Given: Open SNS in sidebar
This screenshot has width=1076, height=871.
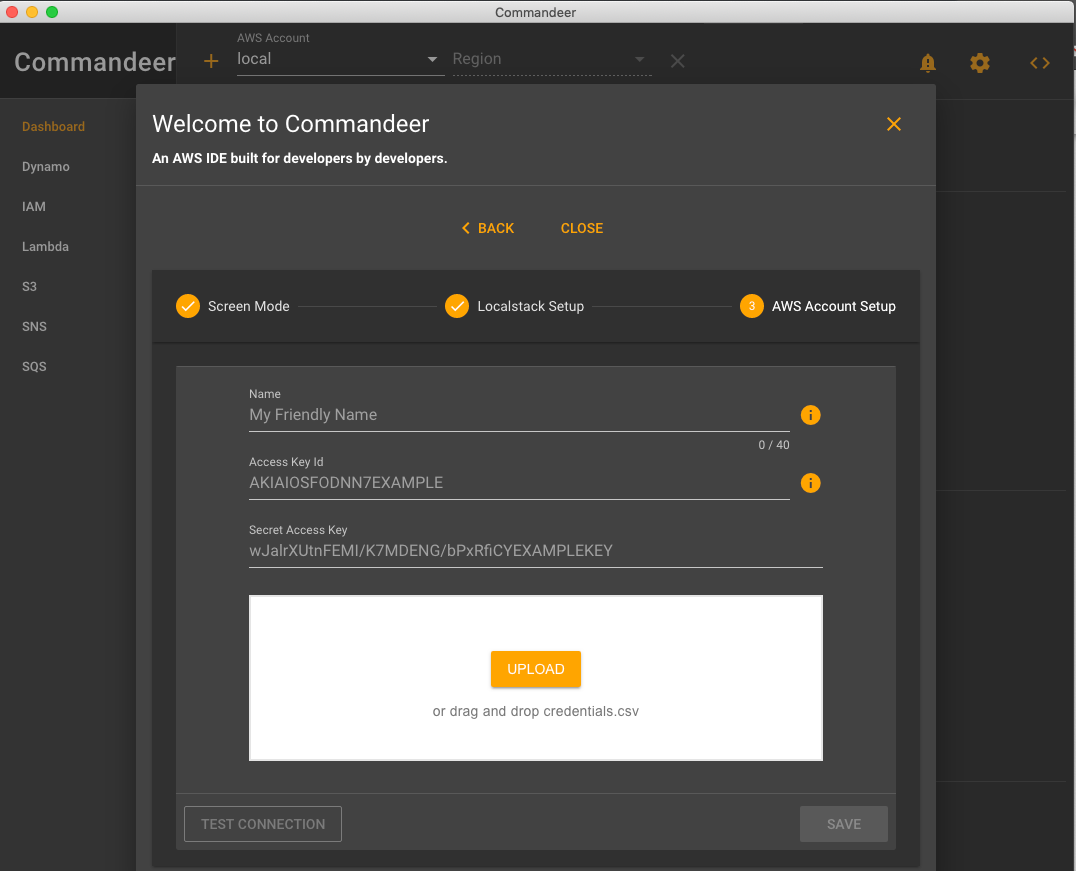Looking at the screenshot, I should 34,327.
